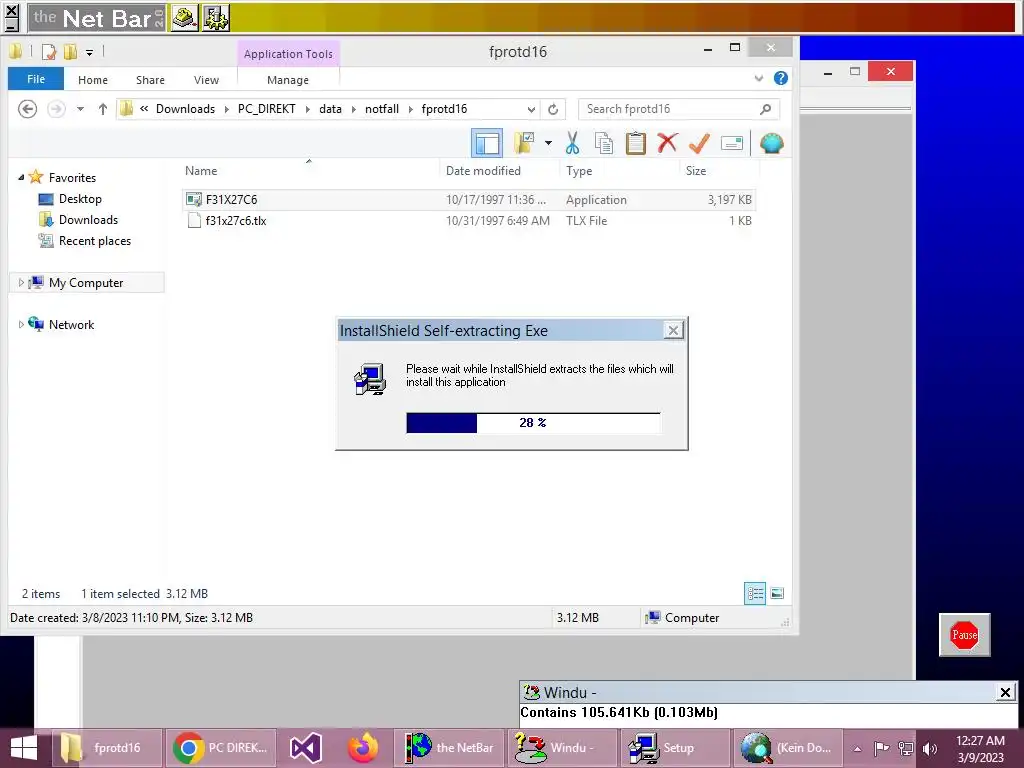Sort by the Size column header
The width and height of the screenshot is (1024, 768).
point(696,170)
